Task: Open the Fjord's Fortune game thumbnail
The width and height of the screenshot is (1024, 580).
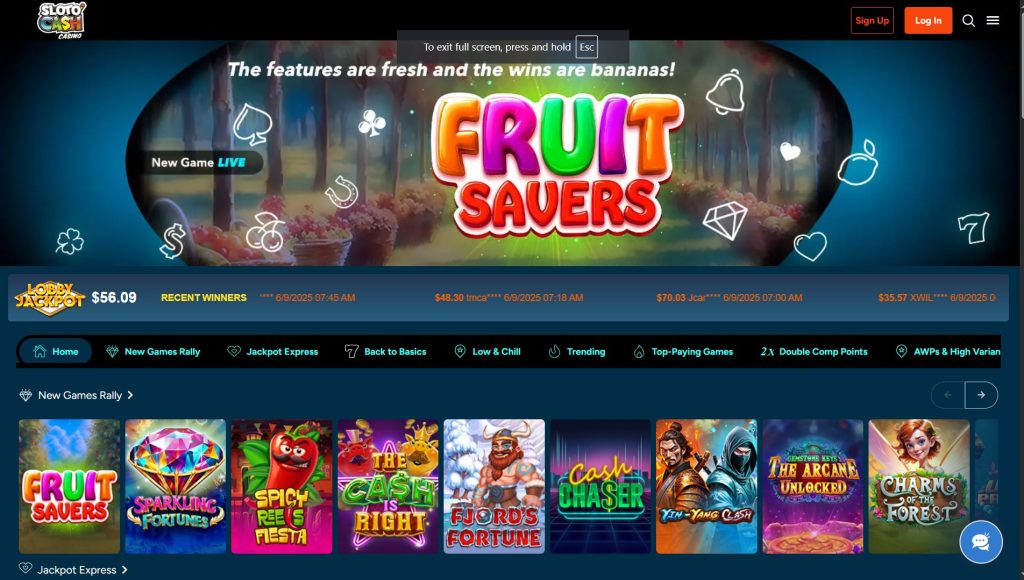Action: click(494, 487)
